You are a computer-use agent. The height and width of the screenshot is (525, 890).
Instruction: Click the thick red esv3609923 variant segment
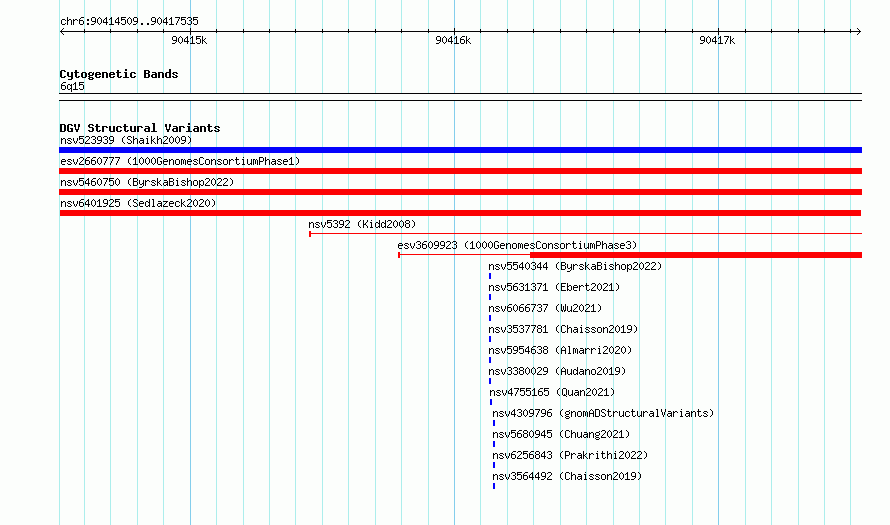(x=696, y=255)
